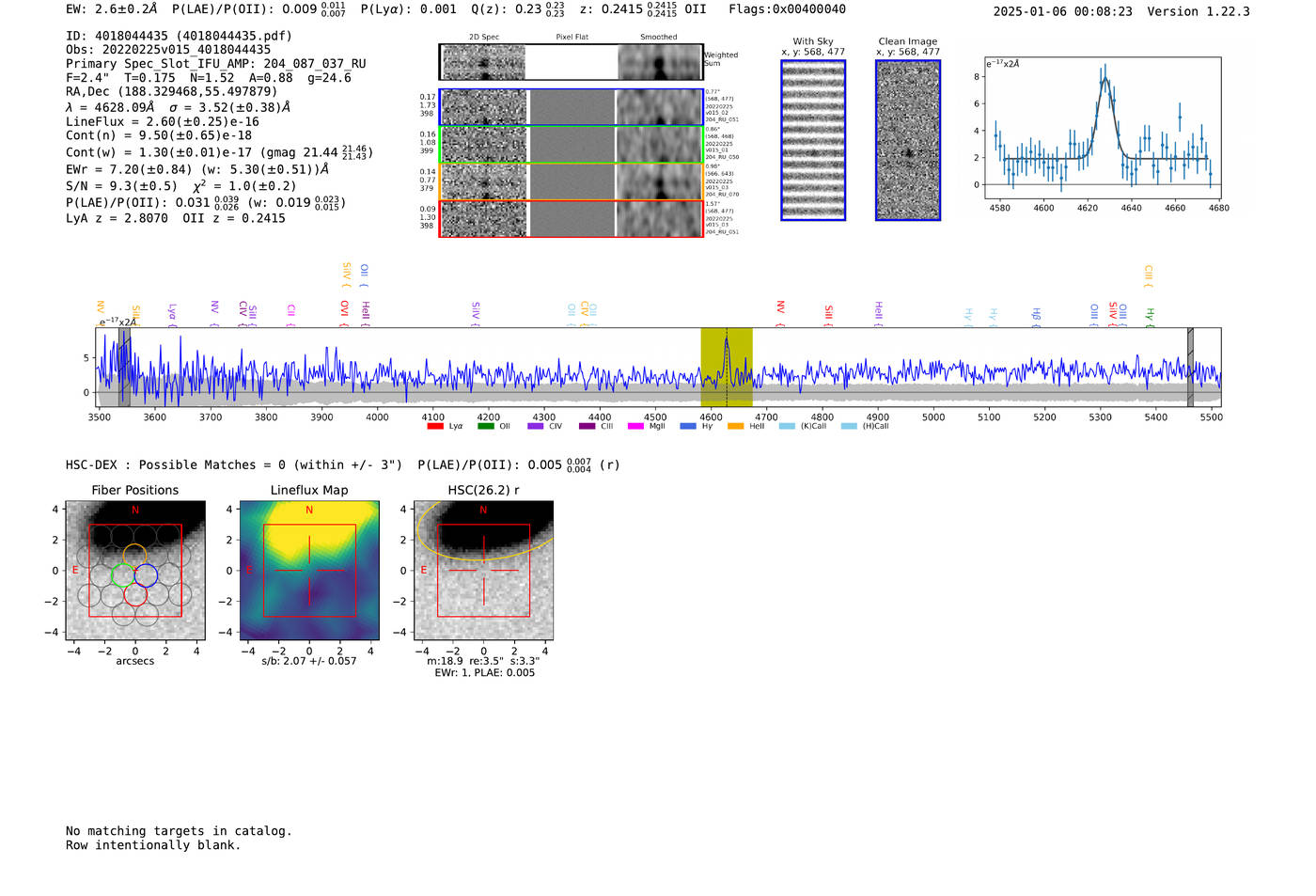Click the Smoothed column header
The height and width of the screenshot is (896, 1316).
pos(658,37)
